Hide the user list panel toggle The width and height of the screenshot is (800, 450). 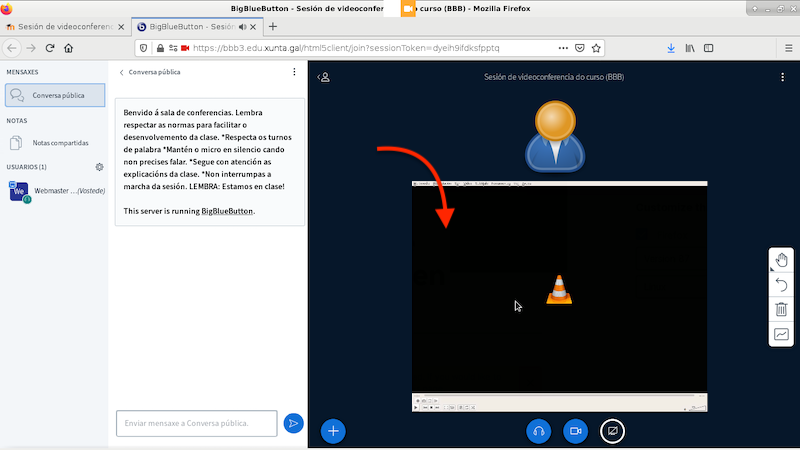[x=324, y=77]
